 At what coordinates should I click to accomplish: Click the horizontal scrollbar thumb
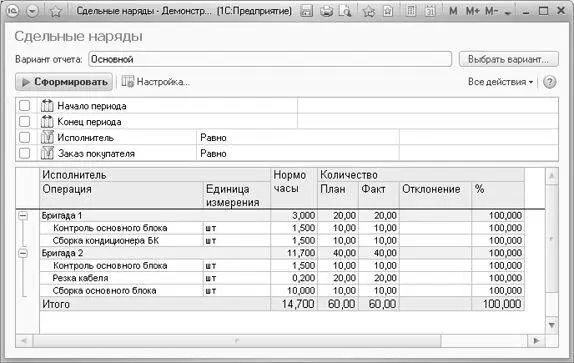pyautogui.click(x=237, y=341)
